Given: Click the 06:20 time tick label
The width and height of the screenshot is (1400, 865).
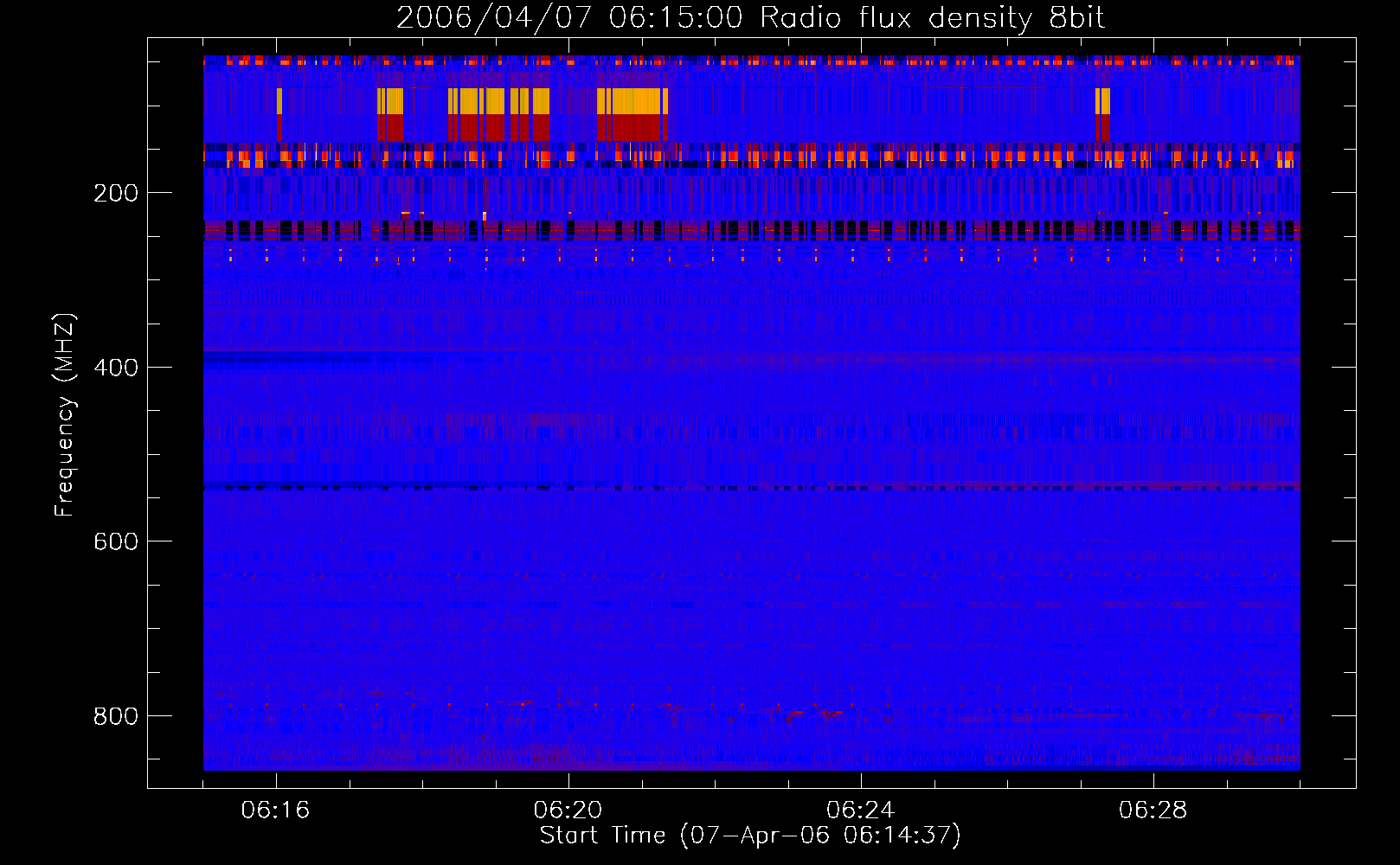Looking at the screenshot, I should pyautogui.click(x=568, y=811).
